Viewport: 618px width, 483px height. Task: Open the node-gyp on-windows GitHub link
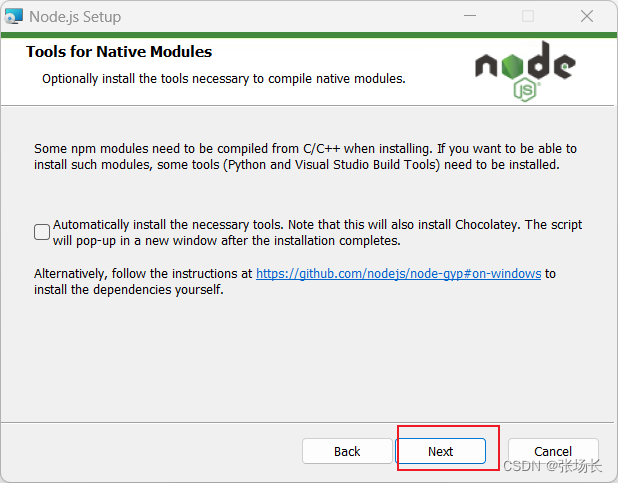pos(398,273)
